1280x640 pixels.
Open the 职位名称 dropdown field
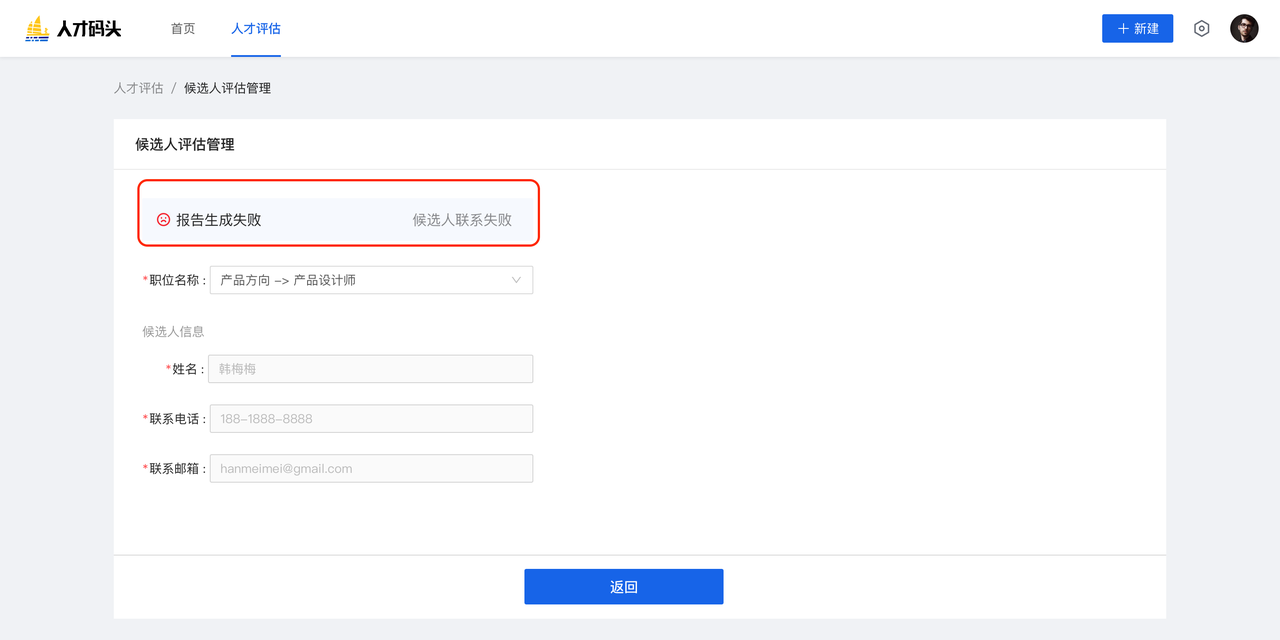360,280
